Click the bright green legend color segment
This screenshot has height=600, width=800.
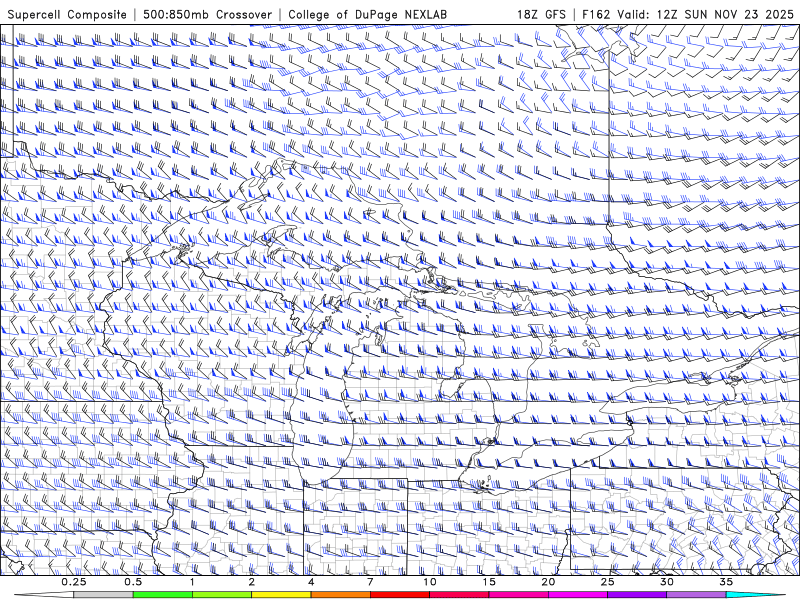click(163, 595)
